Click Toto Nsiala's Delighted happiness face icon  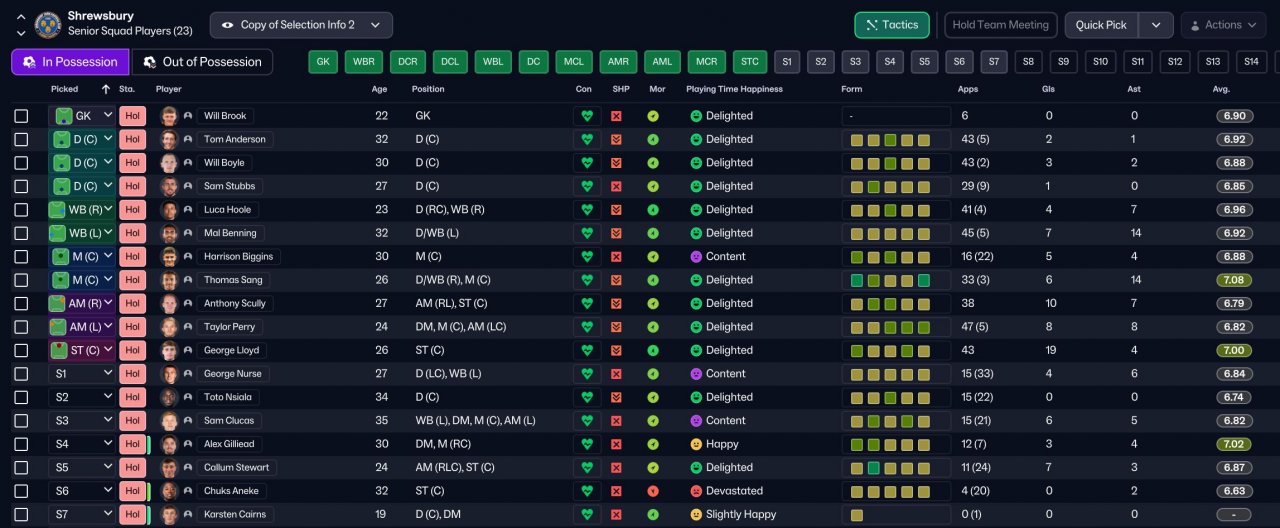coord(696,397)
